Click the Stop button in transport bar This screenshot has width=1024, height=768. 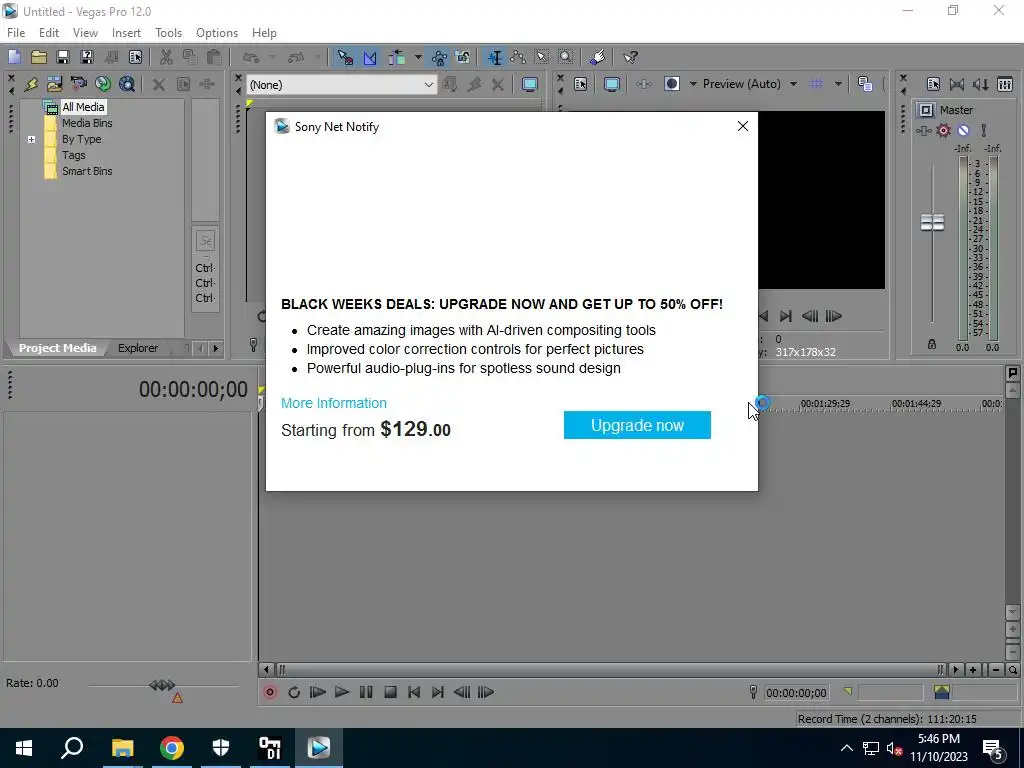(391, 692)
